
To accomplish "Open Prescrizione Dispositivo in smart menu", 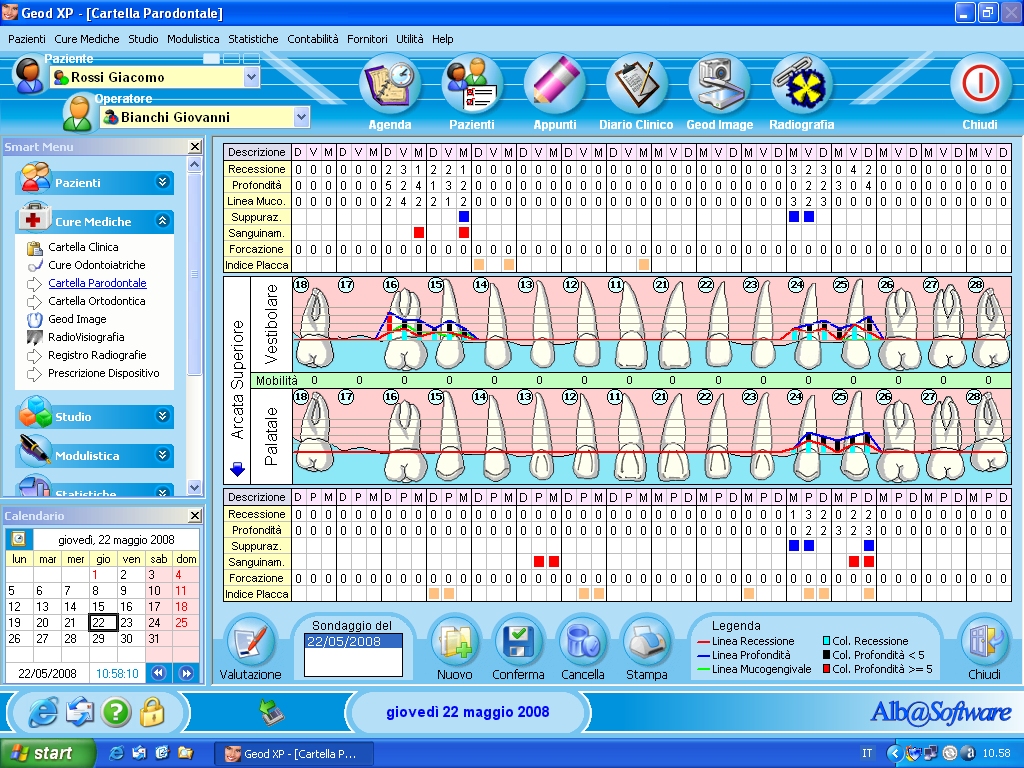I will pyautogui.click(x=103, y=374).
